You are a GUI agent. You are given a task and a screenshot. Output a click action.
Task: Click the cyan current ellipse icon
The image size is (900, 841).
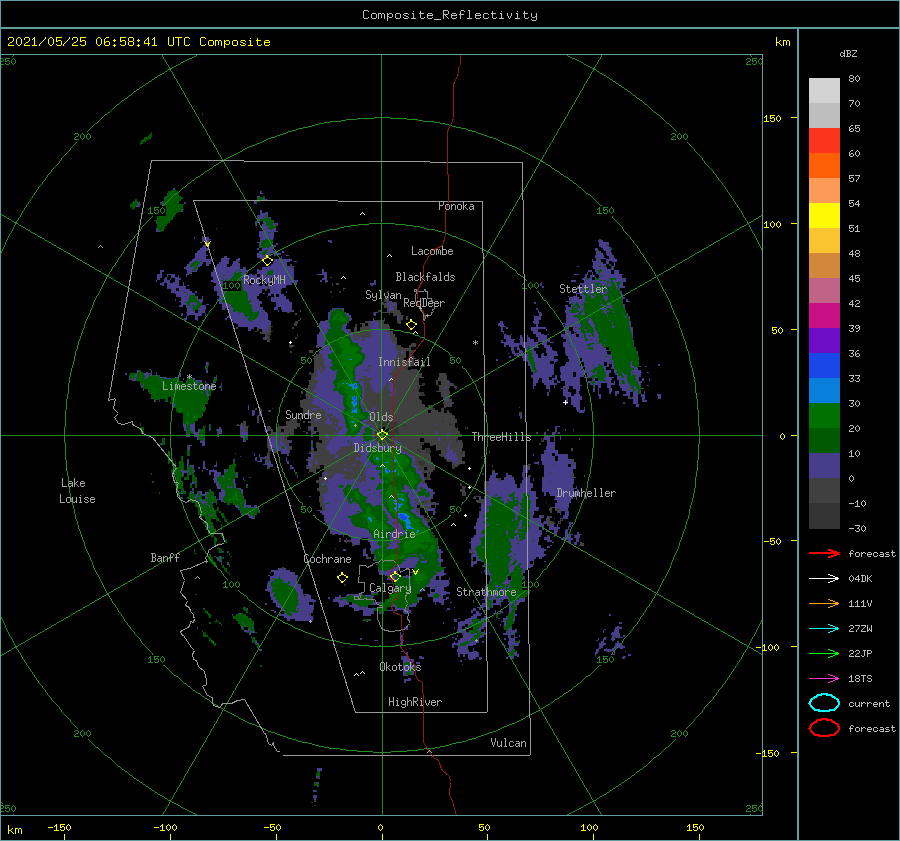tap(824, 703)
